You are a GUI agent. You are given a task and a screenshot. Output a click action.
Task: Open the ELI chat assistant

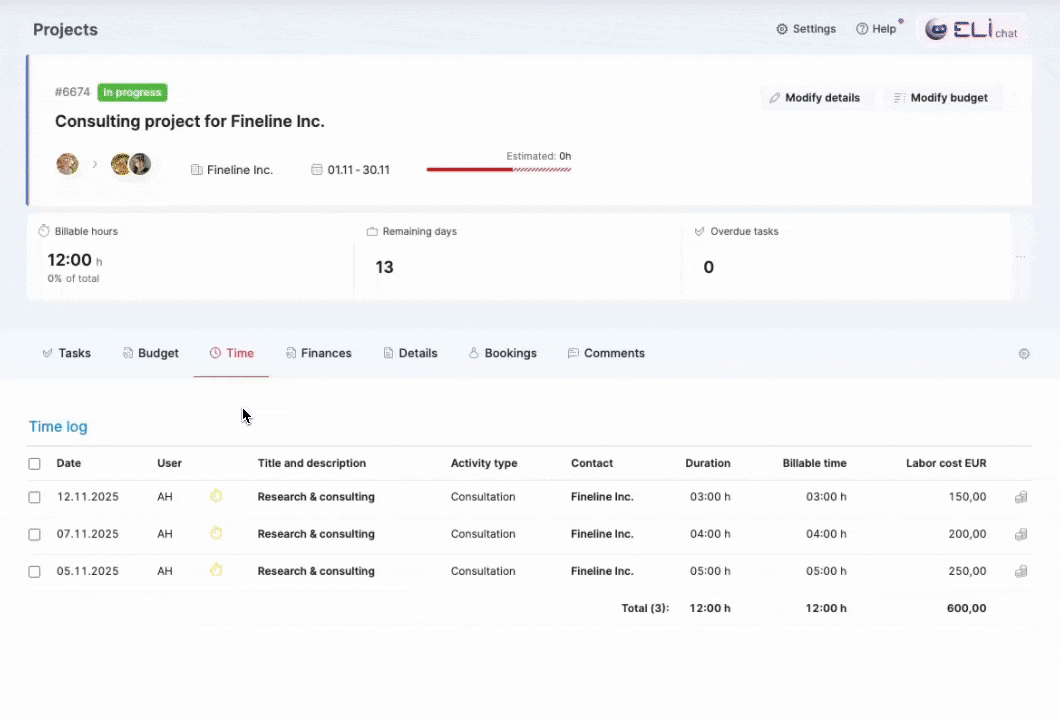tap(970, 30)
